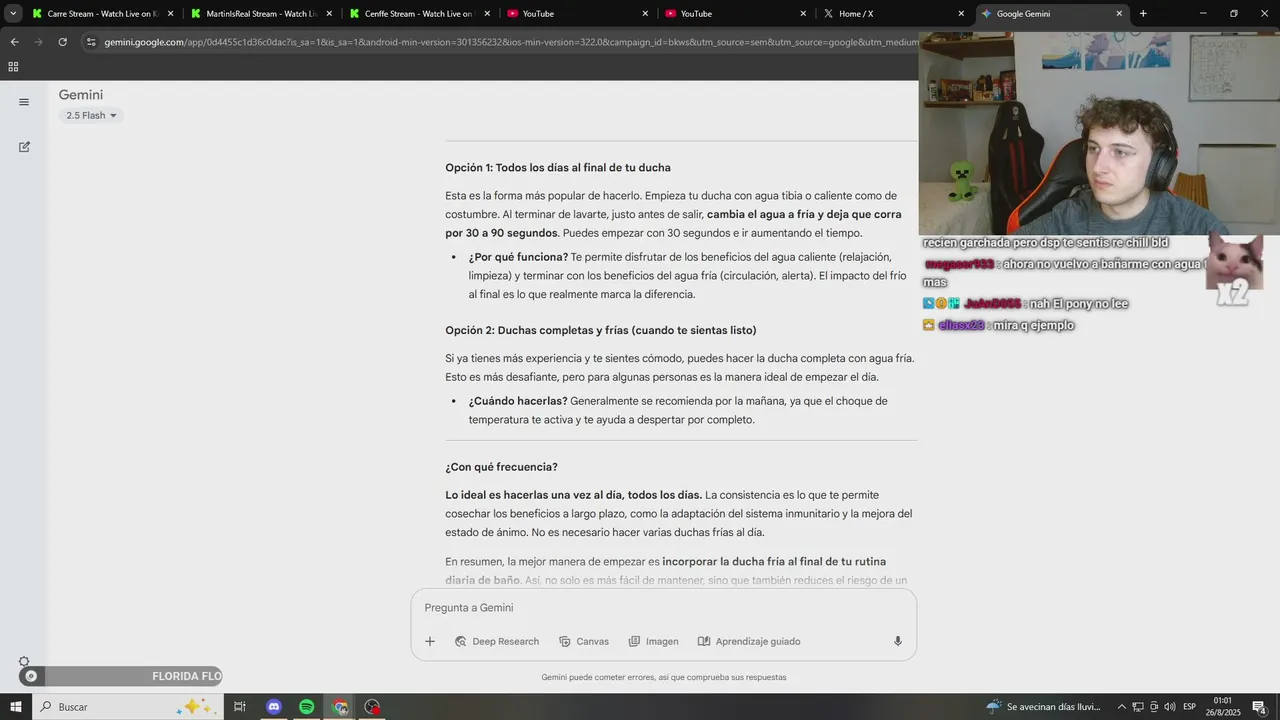Select Imagen tool
The height and width of the screenshot is (720, 1280).
point(653,642)
